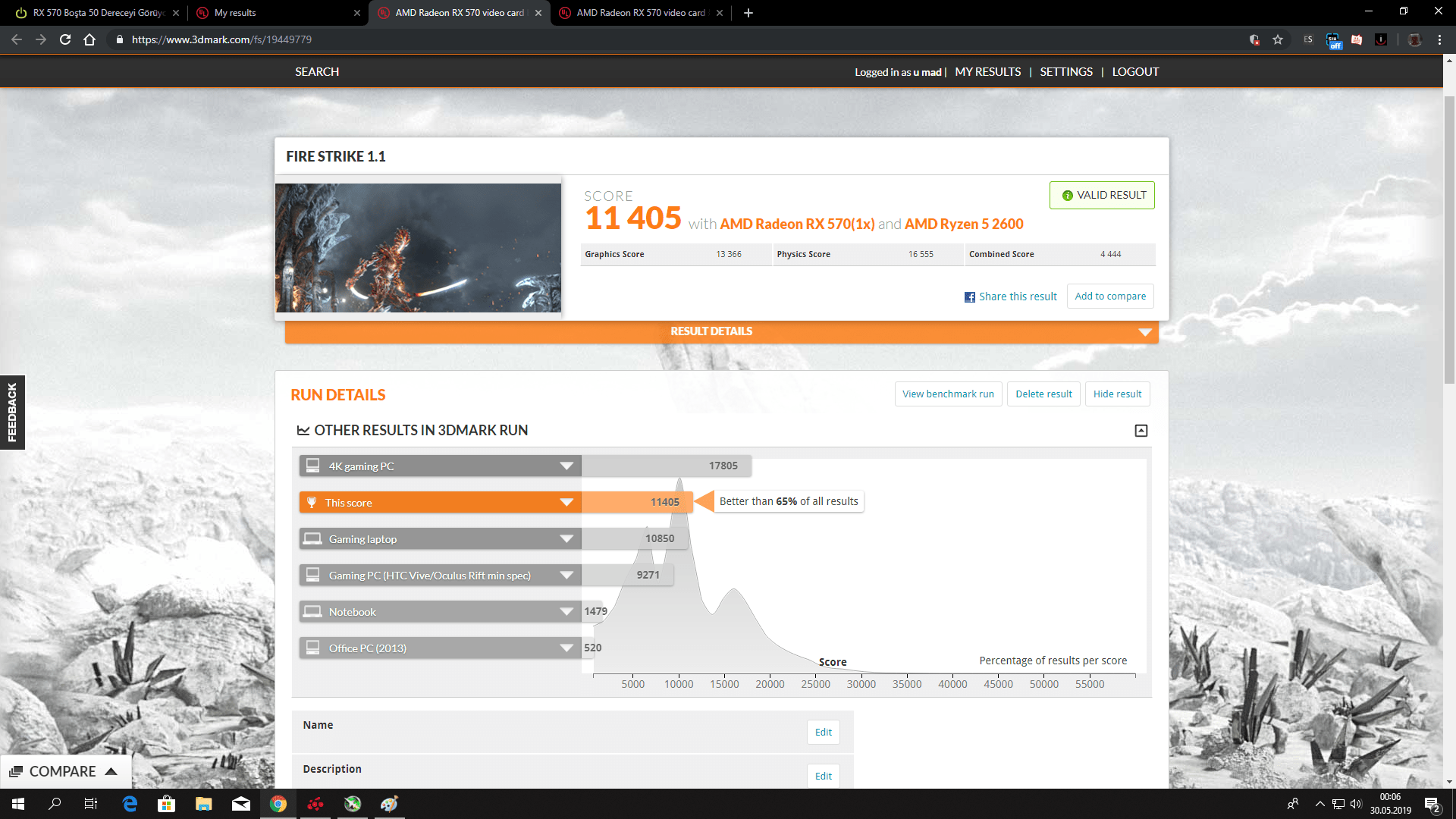Click the Fire Strike benchmark thumbnail image
The width and height of the screenshot is (1456, 819).
[418, 248]
